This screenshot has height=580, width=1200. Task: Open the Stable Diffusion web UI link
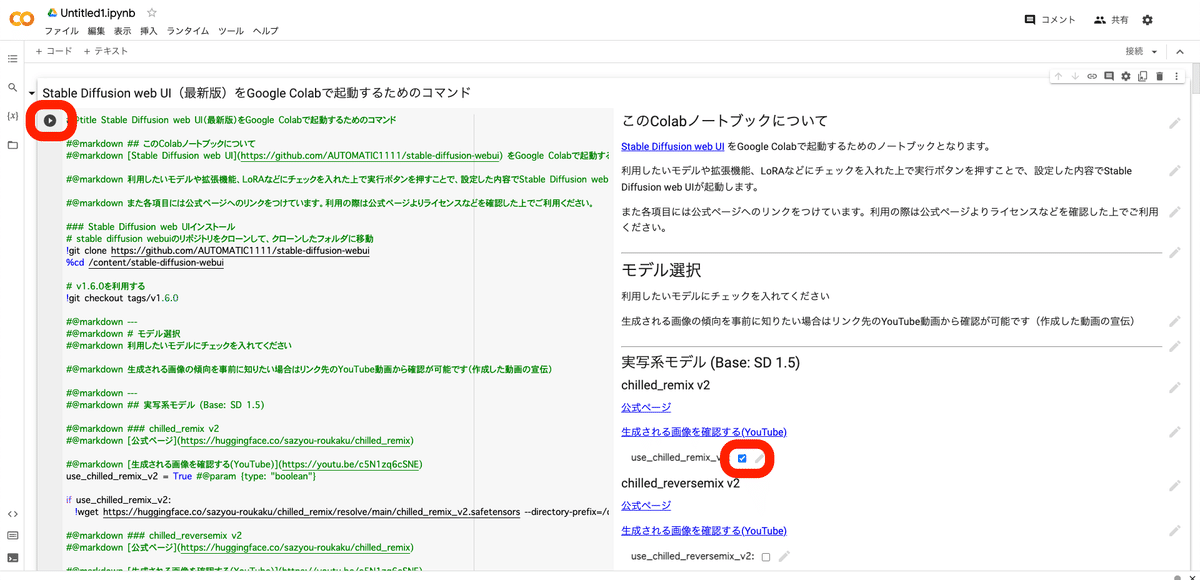[x=672, y=146]
